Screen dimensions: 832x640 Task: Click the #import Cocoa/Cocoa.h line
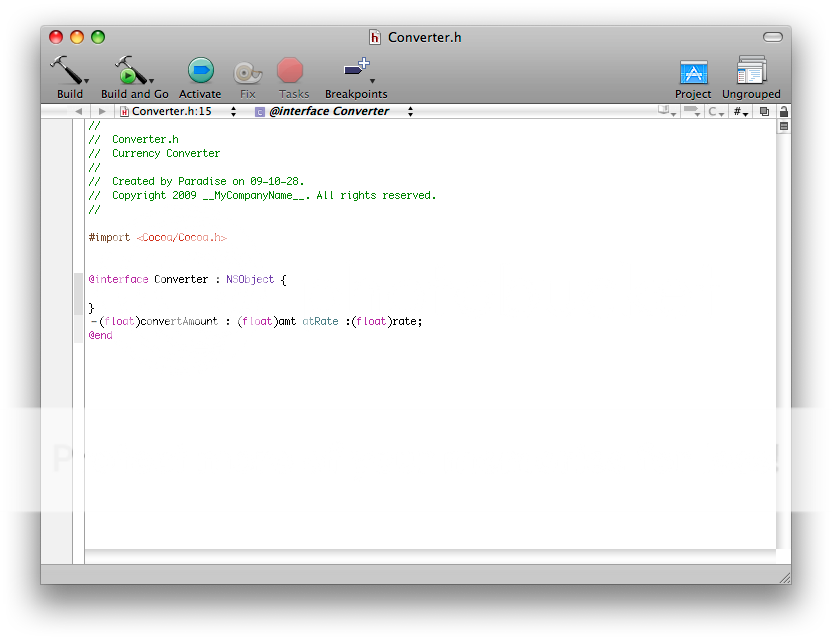158,237
